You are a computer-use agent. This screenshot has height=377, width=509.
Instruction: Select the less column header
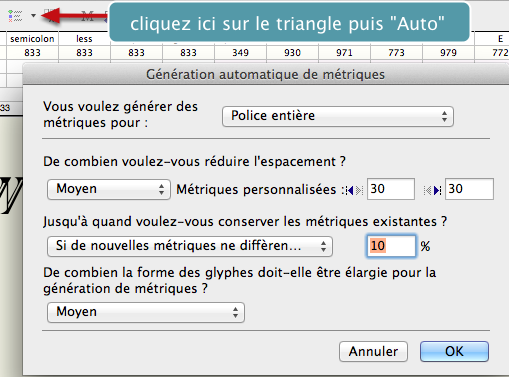[x=84, y=39]
